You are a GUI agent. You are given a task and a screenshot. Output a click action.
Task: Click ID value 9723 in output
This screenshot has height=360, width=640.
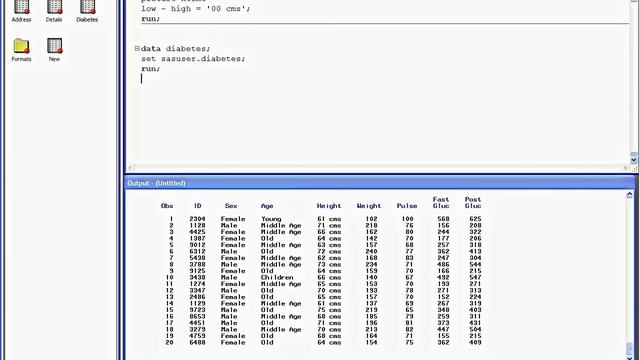point(197,310)
